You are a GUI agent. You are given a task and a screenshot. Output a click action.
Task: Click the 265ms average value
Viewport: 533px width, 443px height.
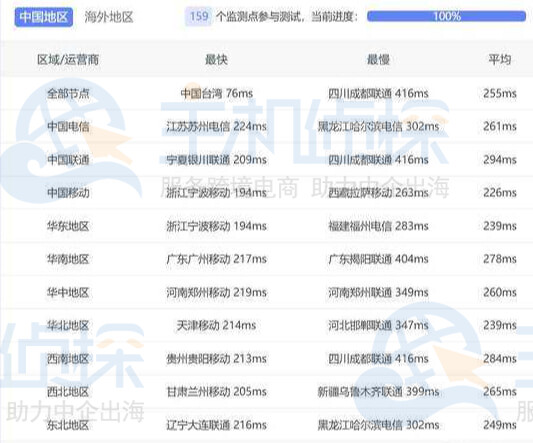click(500, 392)
